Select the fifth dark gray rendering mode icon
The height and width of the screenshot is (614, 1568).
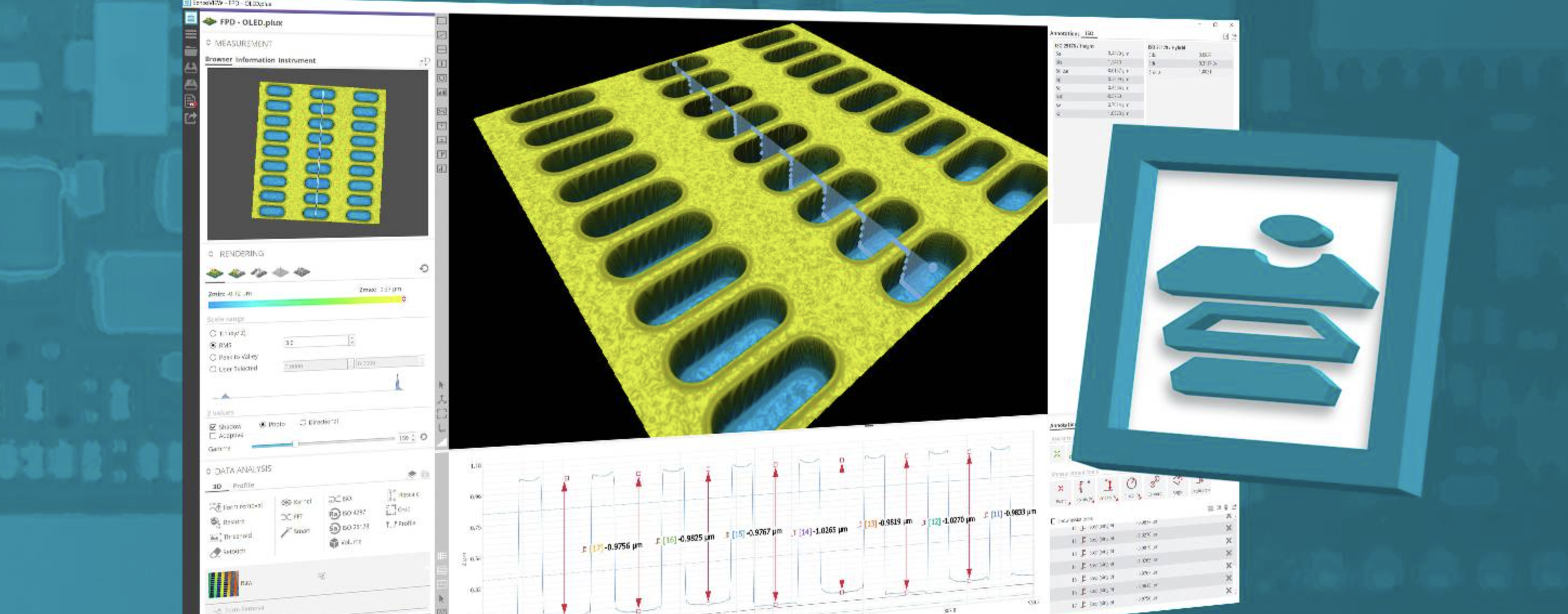pos(302,271)
